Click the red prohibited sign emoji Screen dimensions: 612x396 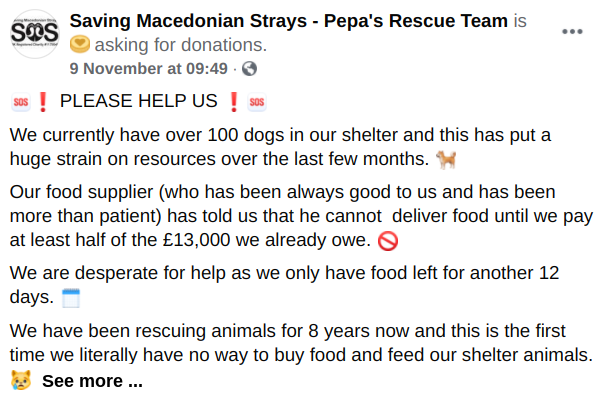[388, 241]
